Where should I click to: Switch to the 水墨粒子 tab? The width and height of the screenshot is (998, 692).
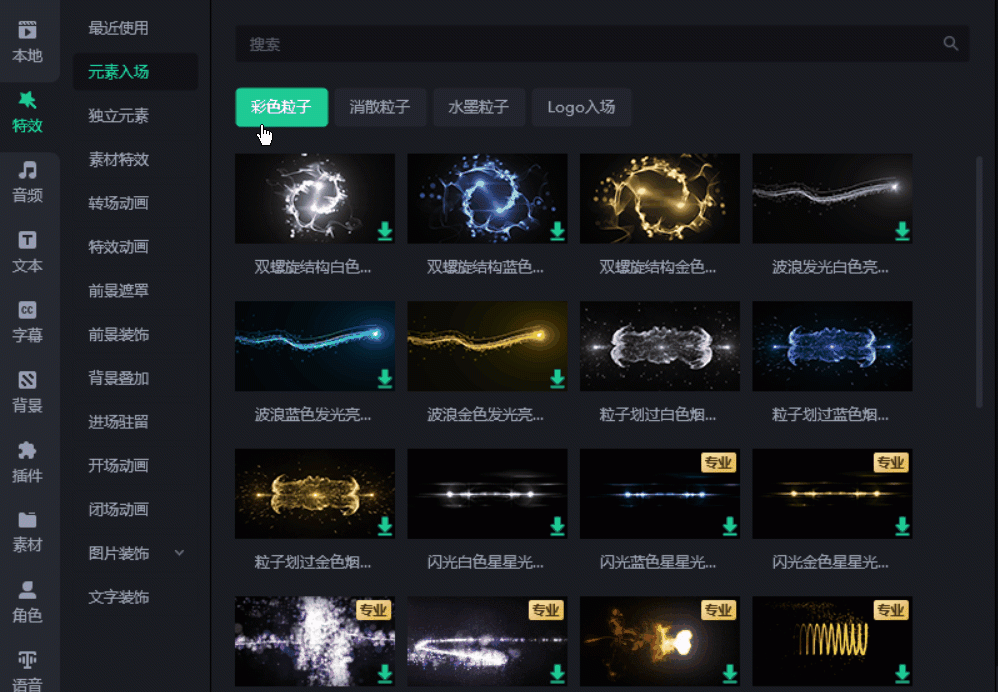479,107
